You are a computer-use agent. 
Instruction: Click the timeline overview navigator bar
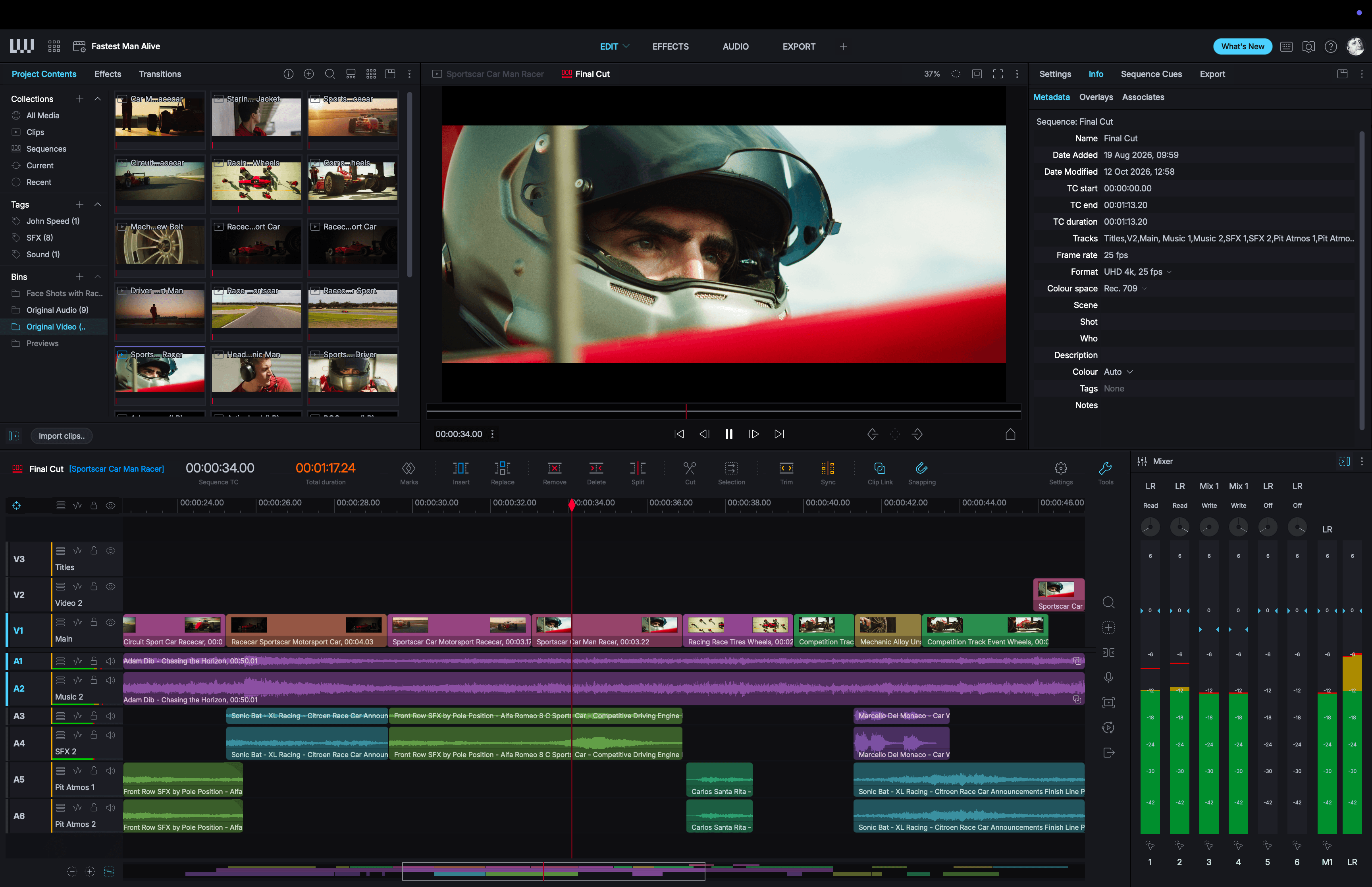click(603, 871)
